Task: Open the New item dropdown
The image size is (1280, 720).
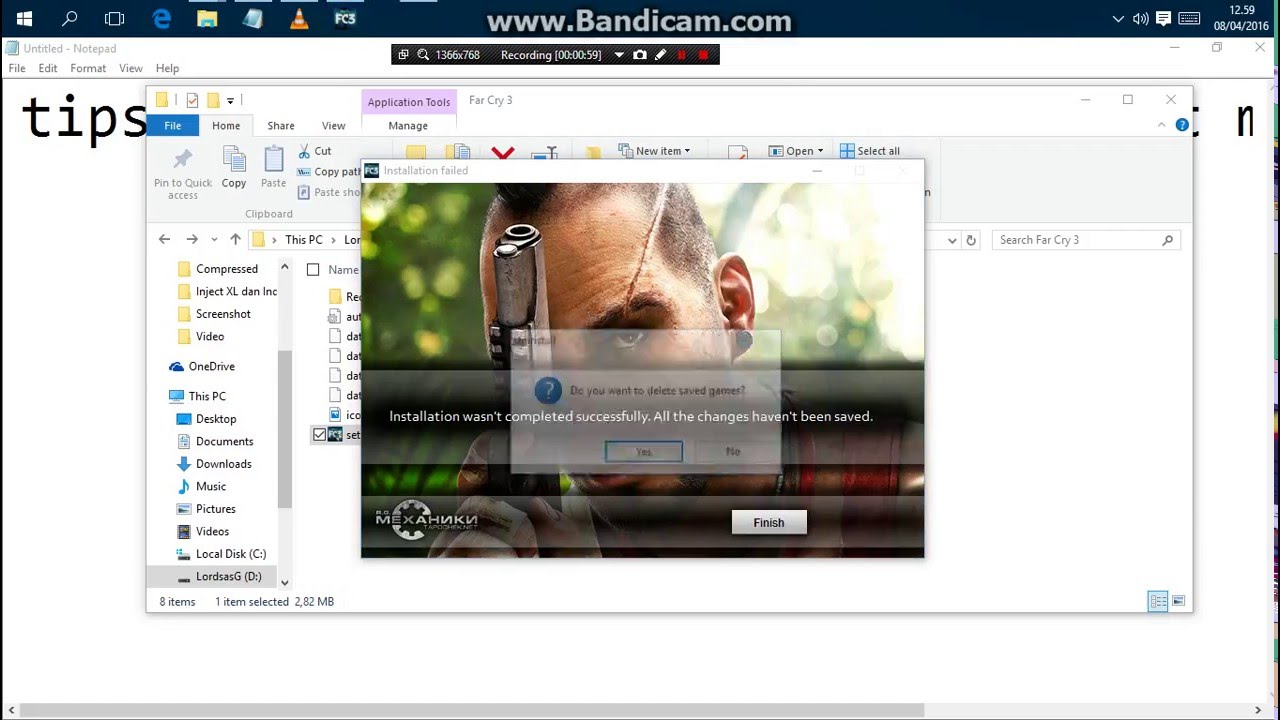Action: (655, 151)
